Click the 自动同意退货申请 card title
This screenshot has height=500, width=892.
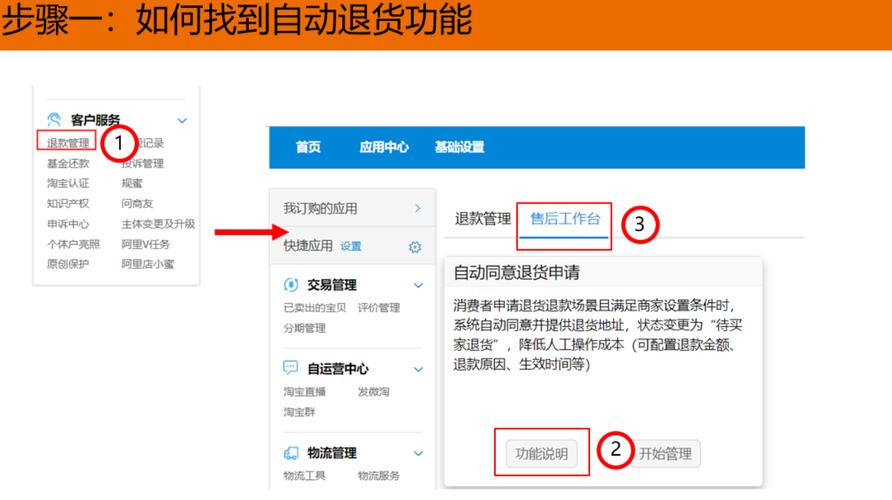pos(517,272)
